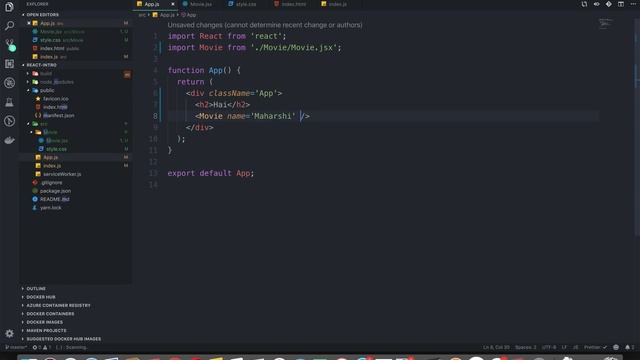The width and height of the screenshot is (640, 360).
Task: Open the Explorer view in activity bar
Action: coord(9,7)
